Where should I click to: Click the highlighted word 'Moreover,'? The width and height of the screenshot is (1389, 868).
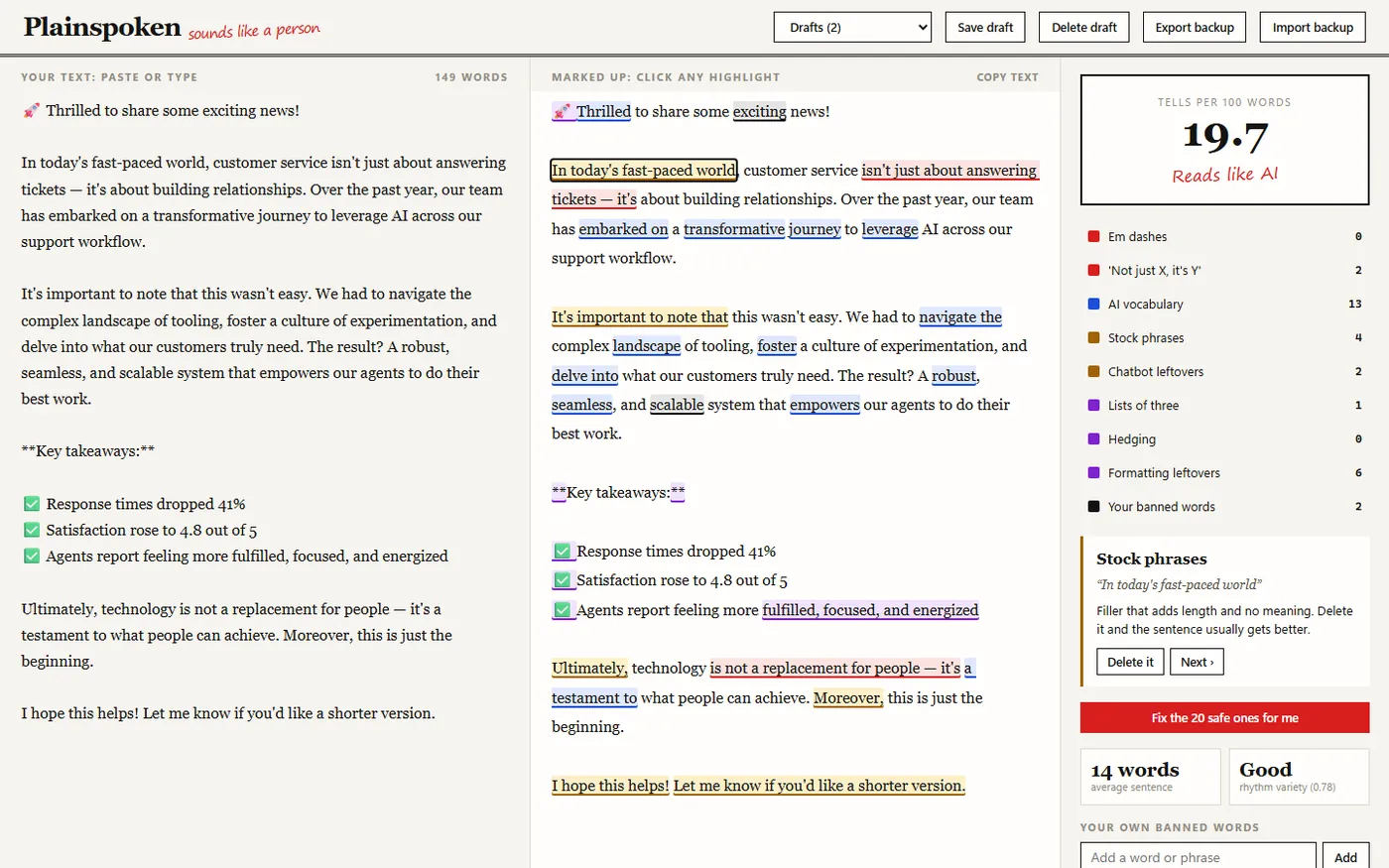848,697
